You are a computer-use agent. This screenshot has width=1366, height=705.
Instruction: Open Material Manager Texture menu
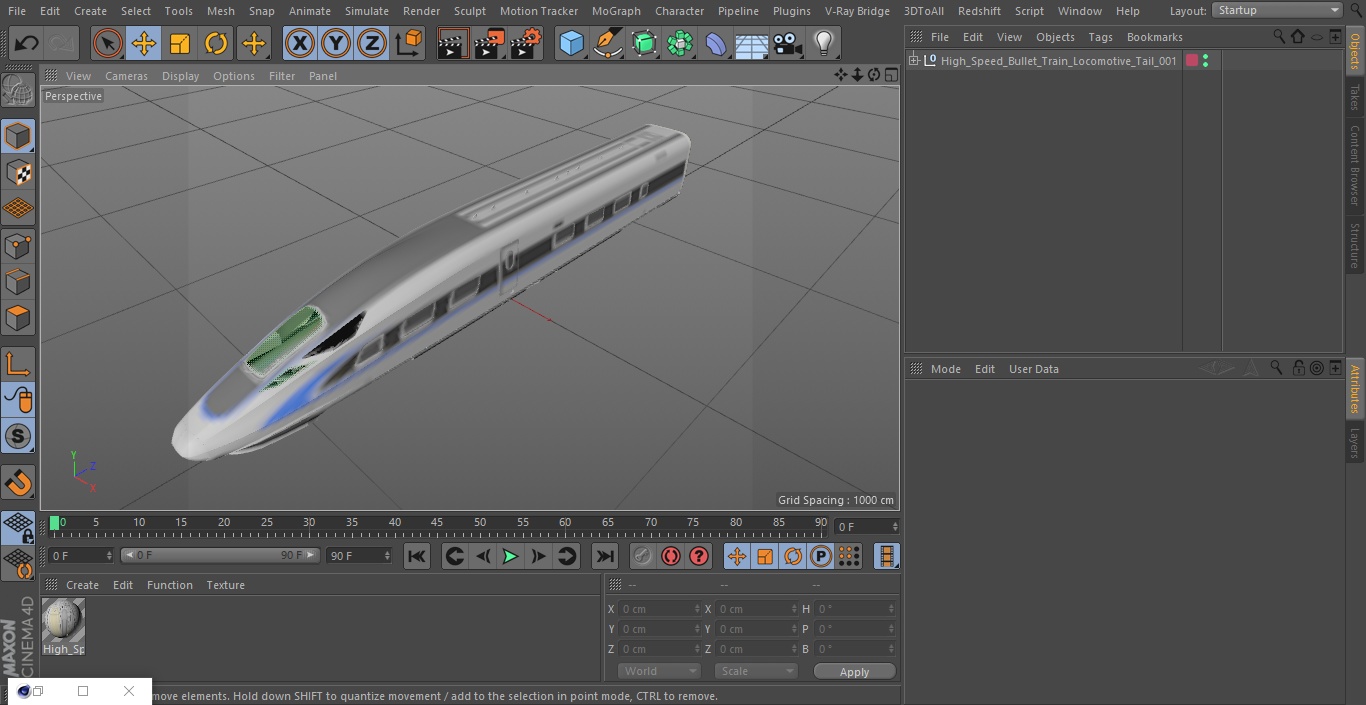tap(225, 585)
